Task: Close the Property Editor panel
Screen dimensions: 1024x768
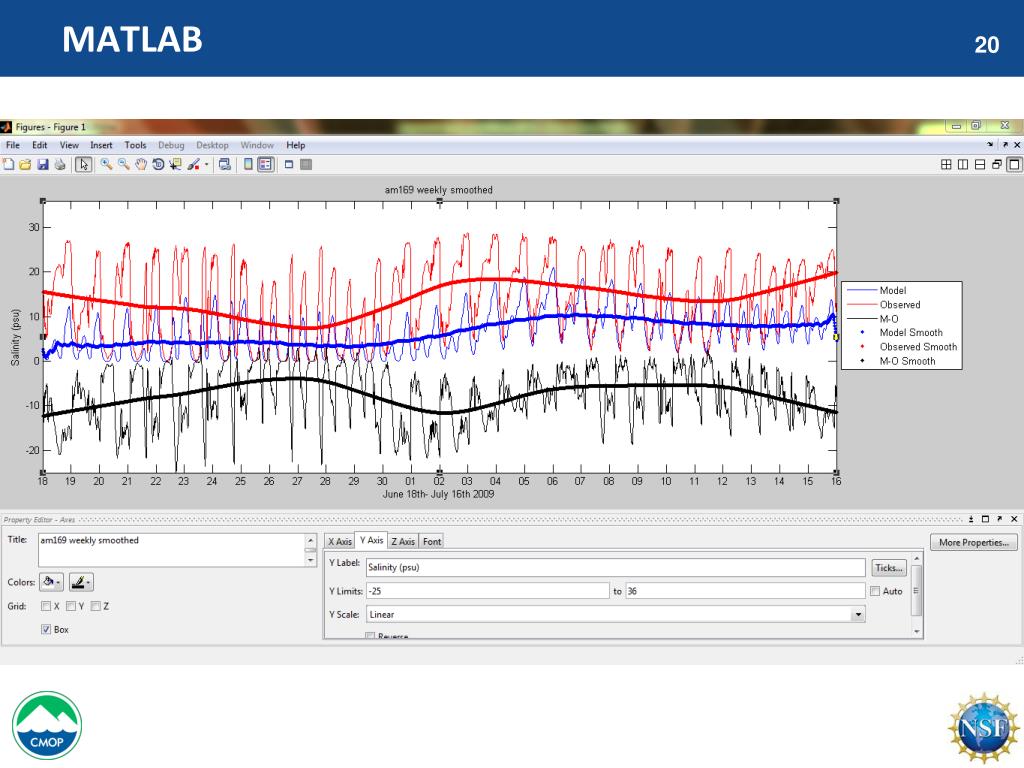Action: click(x=1014, y=519)
